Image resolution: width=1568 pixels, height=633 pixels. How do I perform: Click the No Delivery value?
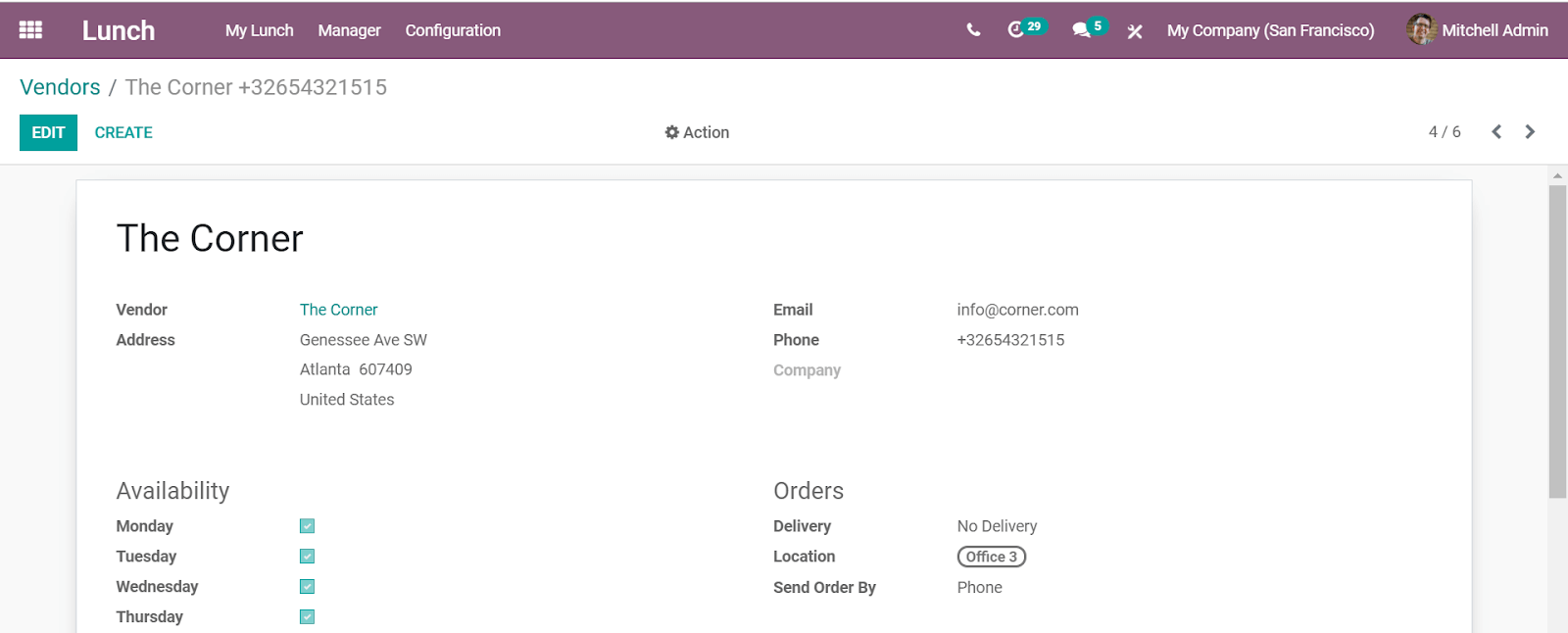[997, 526]
